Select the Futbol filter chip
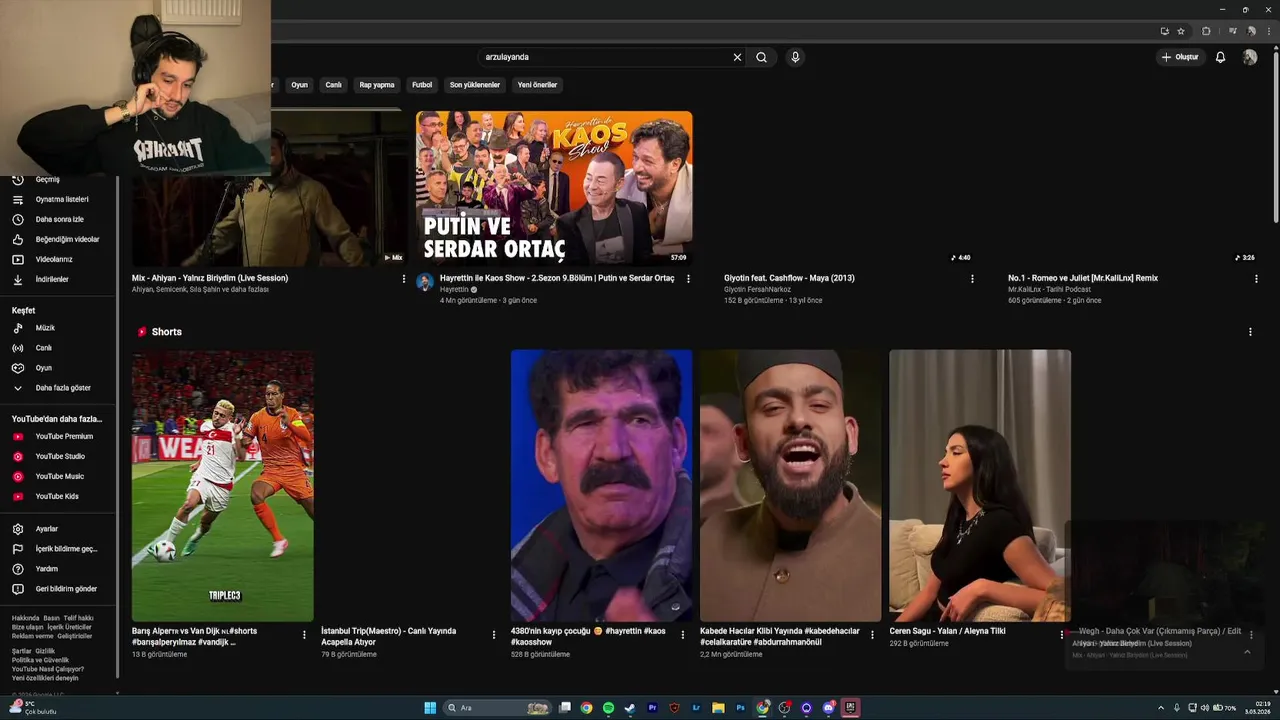The width and height of the screenshot is (1280, 720). [422, 85]
